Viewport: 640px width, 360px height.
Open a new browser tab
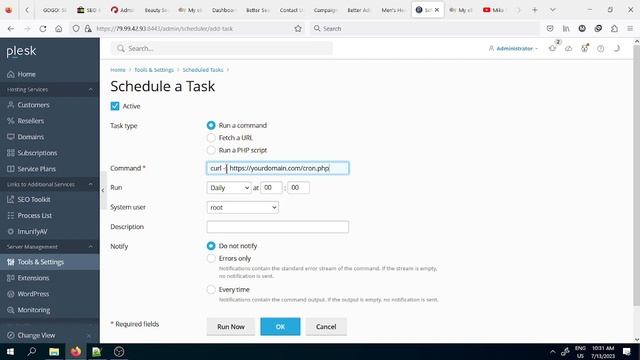tap(535, 10)
